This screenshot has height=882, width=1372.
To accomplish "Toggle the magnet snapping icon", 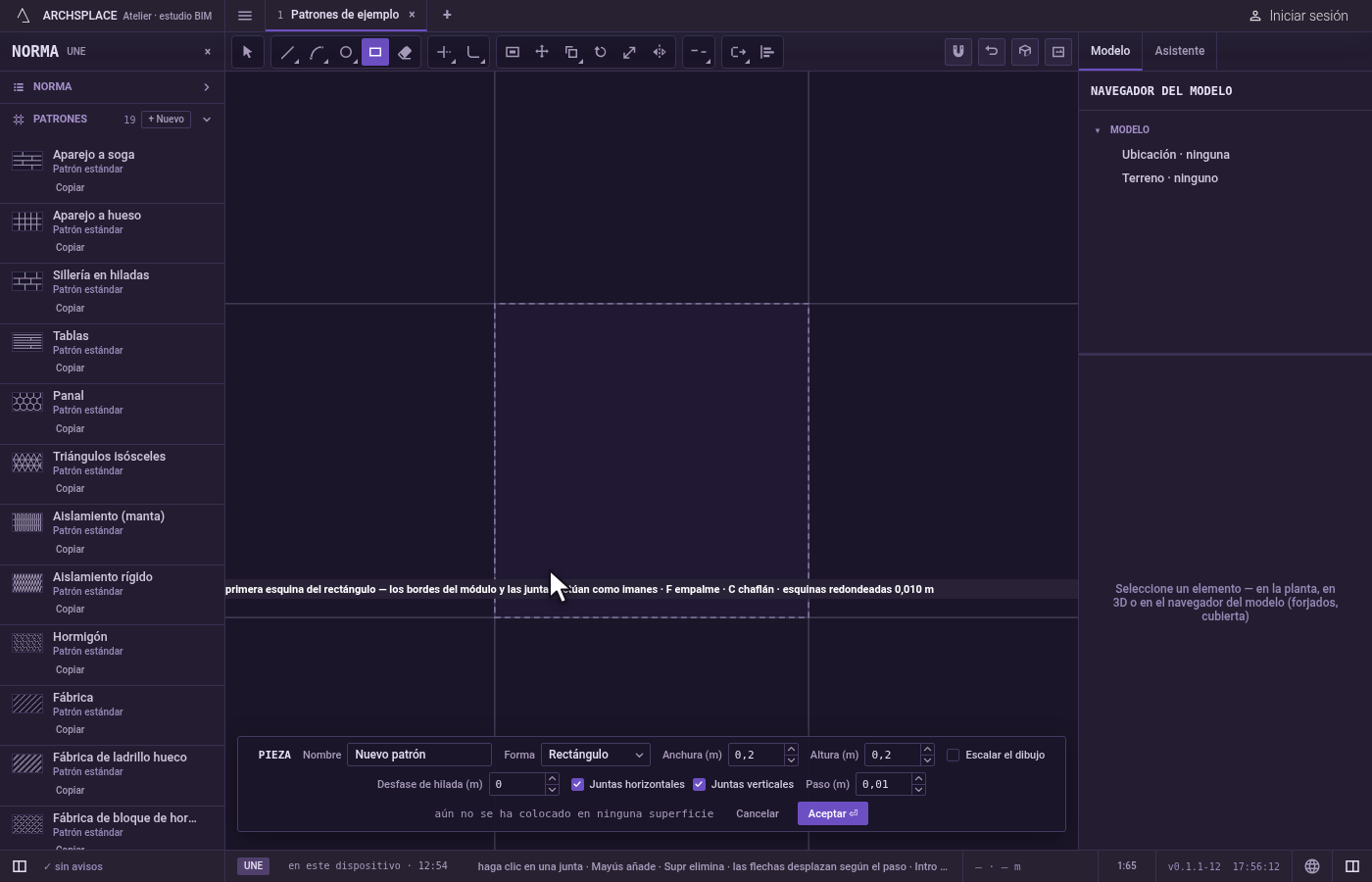I will click(958, 52).
